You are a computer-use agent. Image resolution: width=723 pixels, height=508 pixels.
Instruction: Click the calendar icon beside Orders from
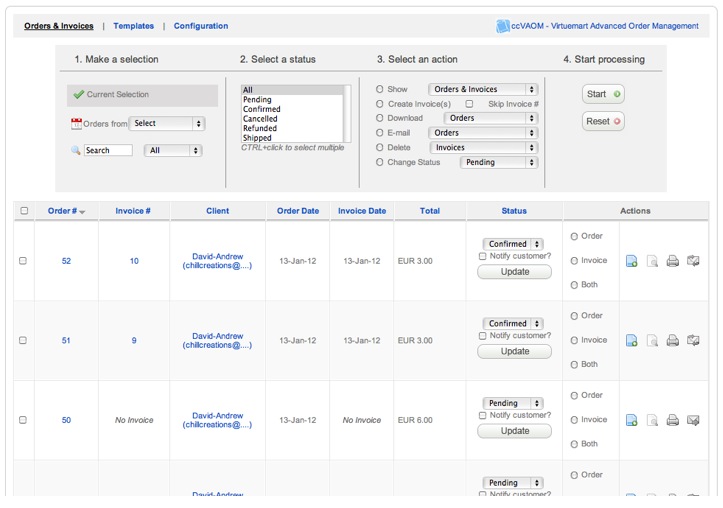(76, 124)
